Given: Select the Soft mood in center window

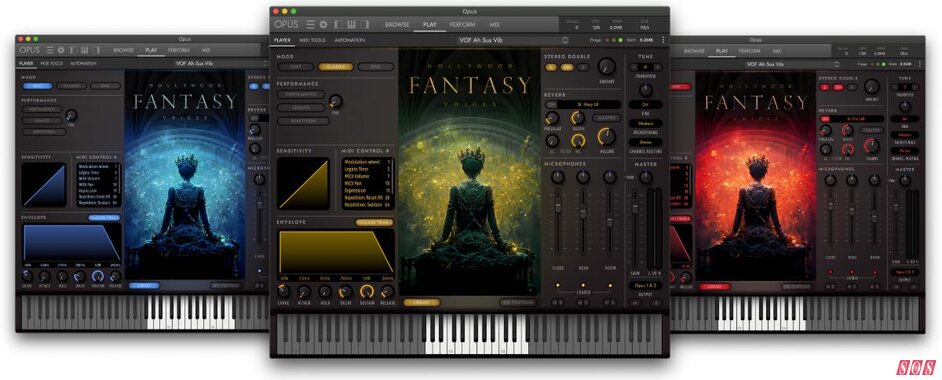Looking at the screenshot, I should tap(295, 67).
